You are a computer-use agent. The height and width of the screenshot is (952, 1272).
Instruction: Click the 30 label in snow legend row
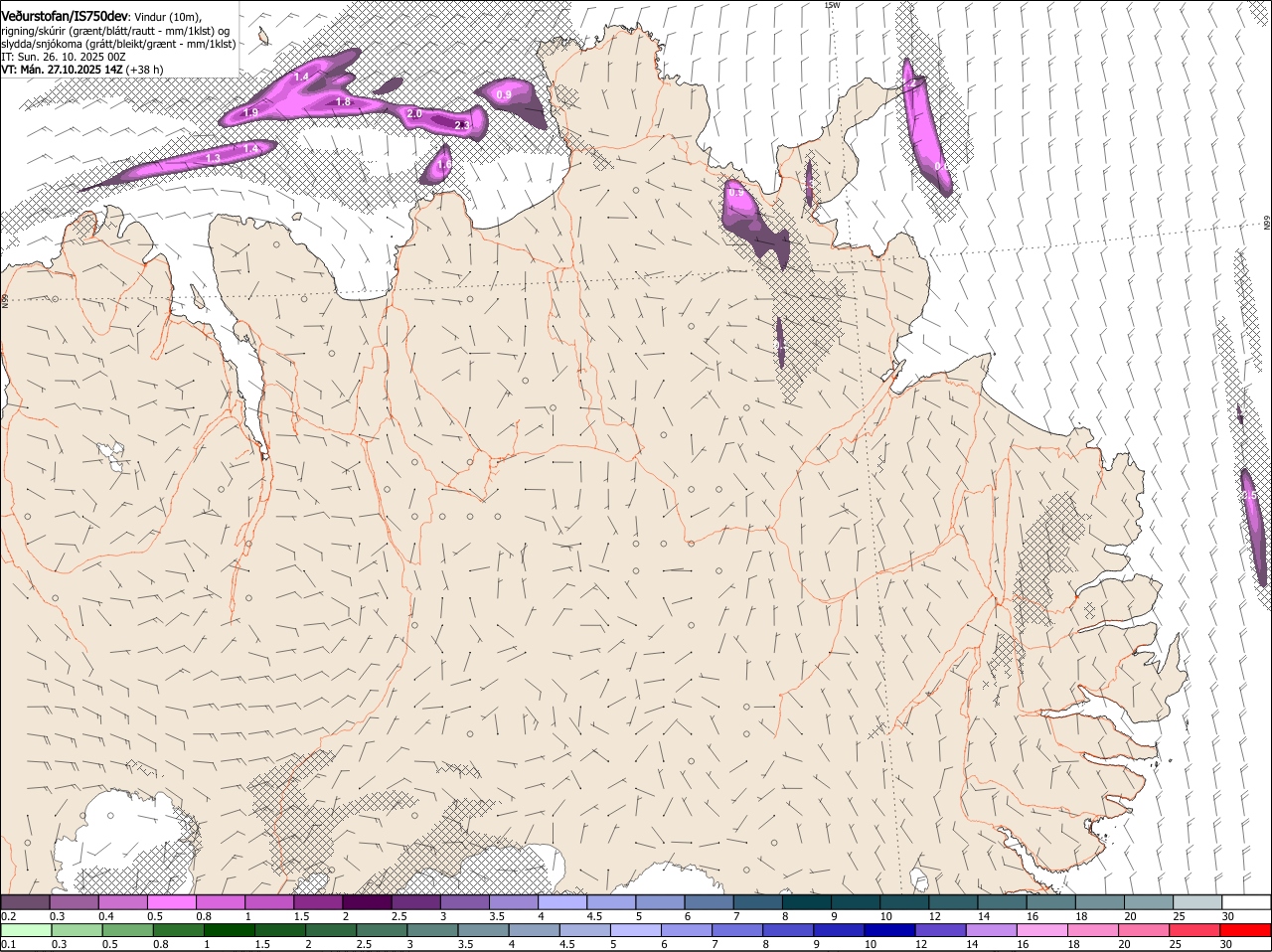tap(1227, 916)
